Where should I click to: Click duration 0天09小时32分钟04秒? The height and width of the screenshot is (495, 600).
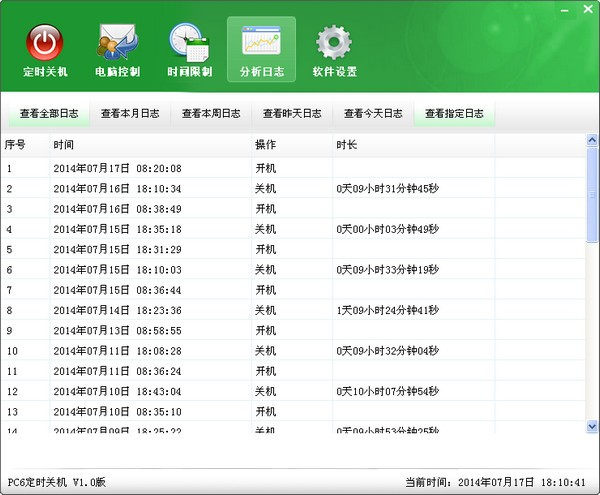pyautogui.click(x=388, y=351)
